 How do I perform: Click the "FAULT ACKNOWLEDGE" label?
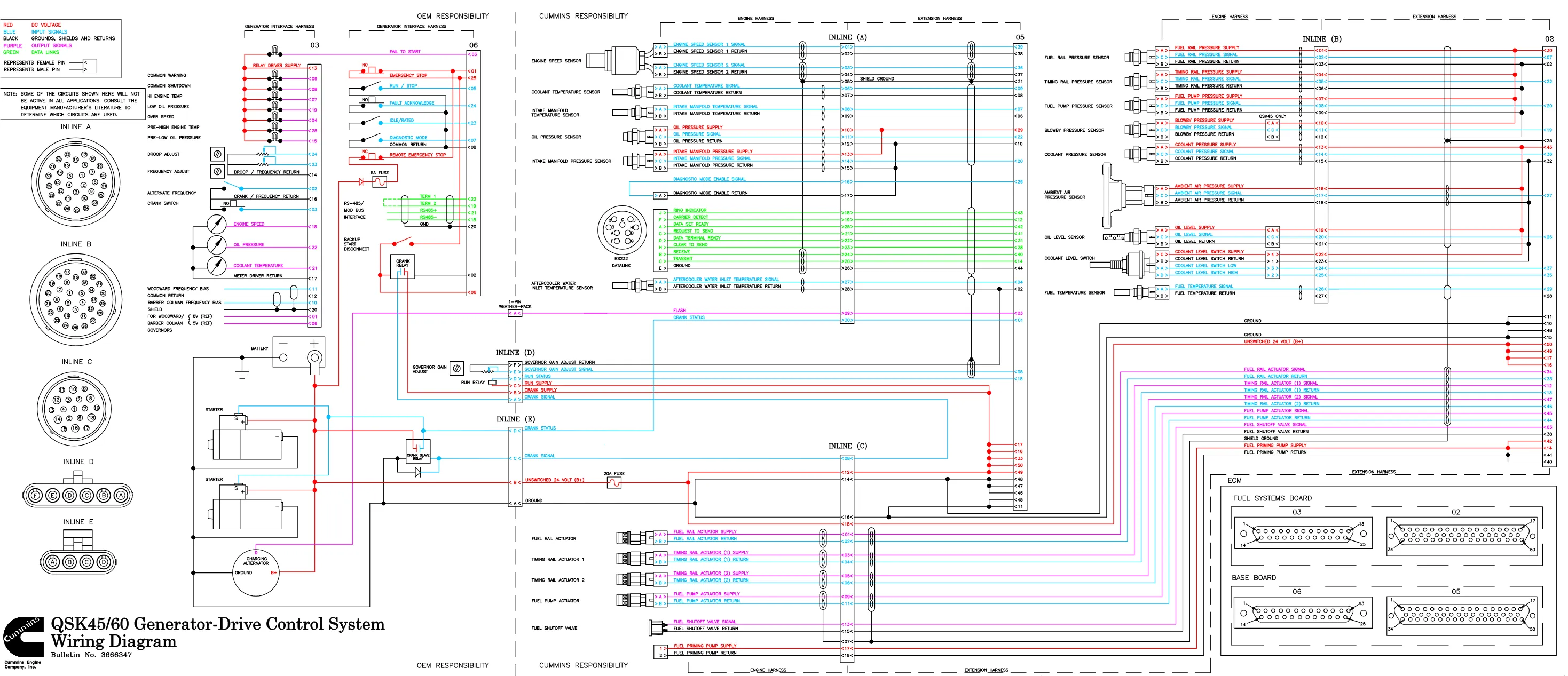click(x=412, y=104)
